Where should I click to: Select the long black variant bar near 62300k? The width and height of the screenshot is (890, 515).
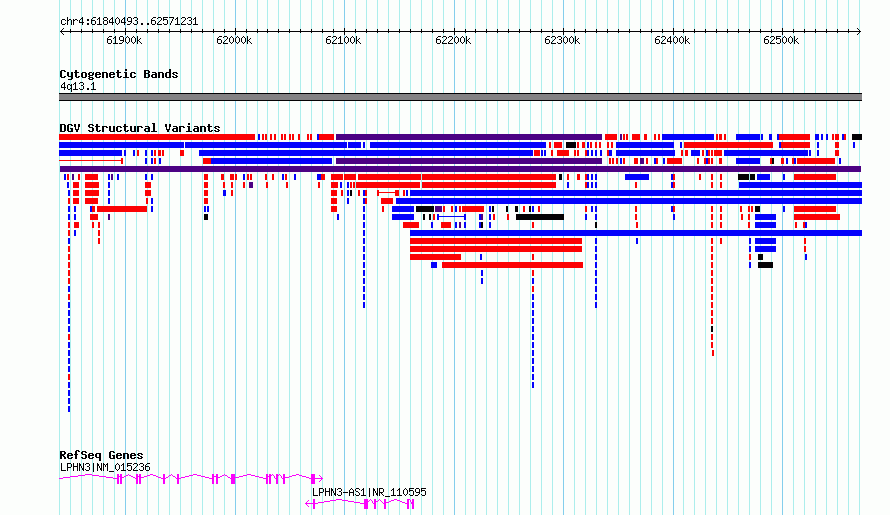pyautogui.click(x=539, y=217)
